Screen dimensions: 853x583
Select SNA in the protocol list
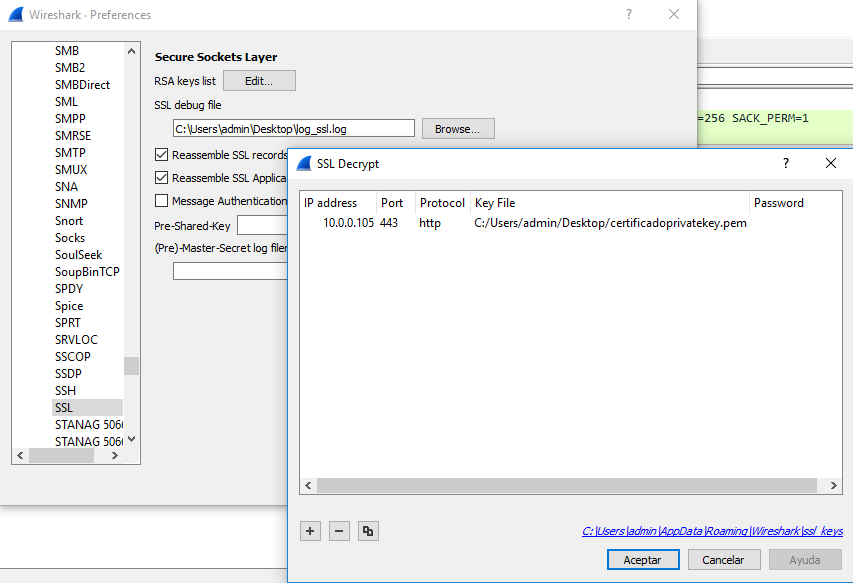pyautogui.click(x=66, y=187)
